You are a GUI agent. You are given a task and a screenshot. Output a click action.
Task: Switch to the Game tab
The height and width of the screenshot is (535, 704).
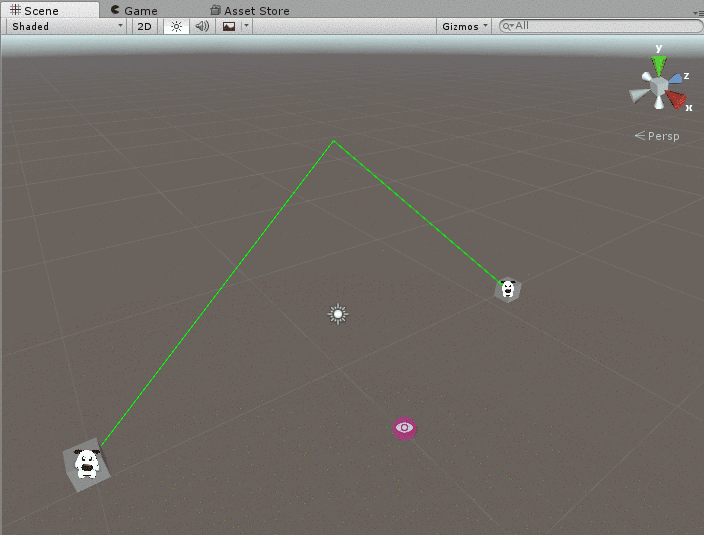coord(134,10)
